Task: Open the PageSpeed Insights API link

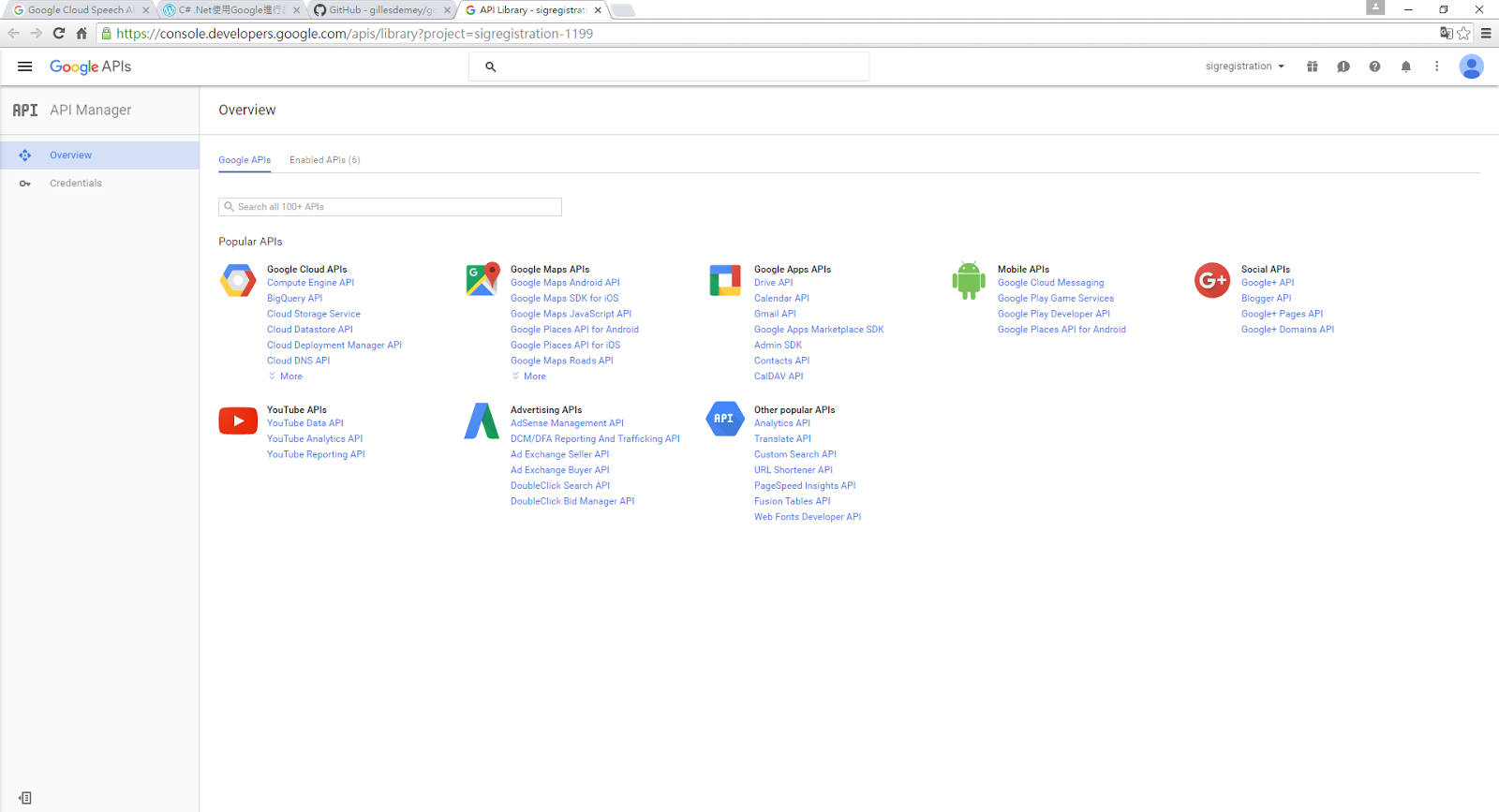Action: tap(805, 486)
